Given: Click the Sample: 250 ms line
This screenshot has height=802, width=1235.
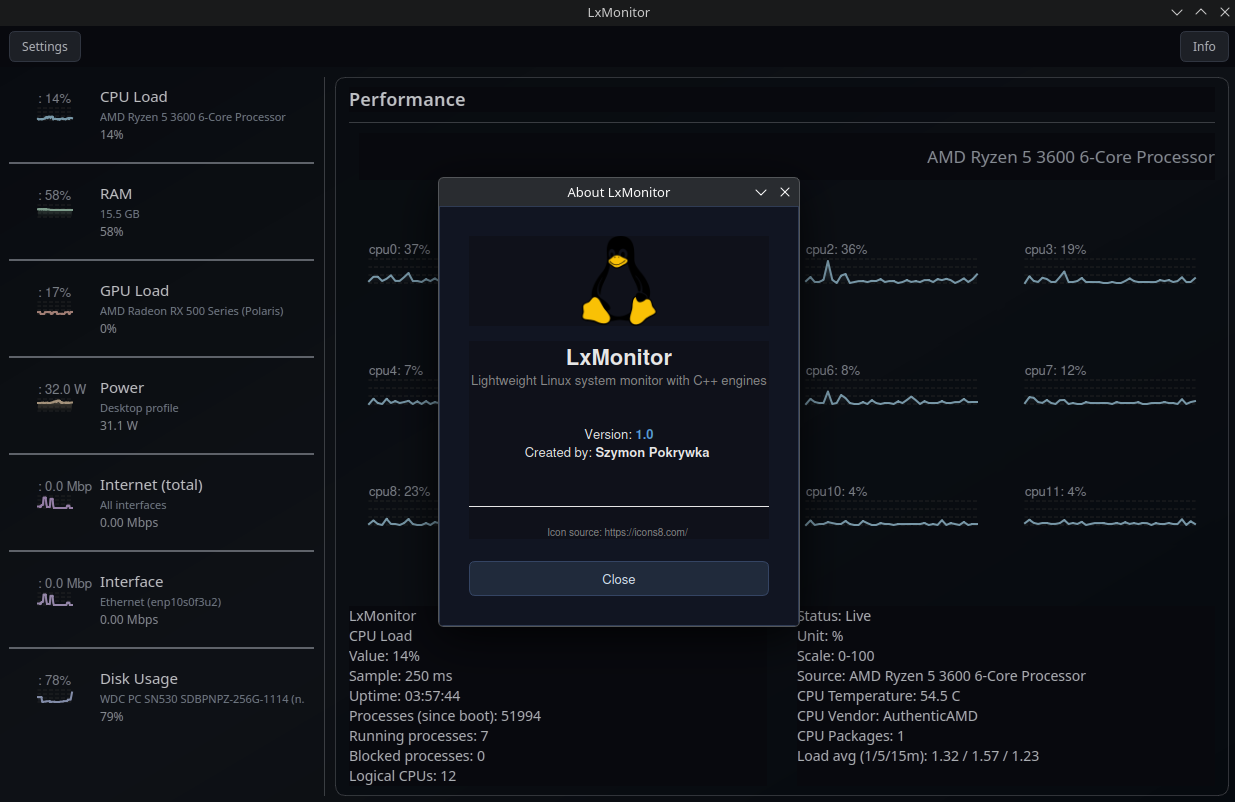Looking at the screenshot, I should [401, 676].
